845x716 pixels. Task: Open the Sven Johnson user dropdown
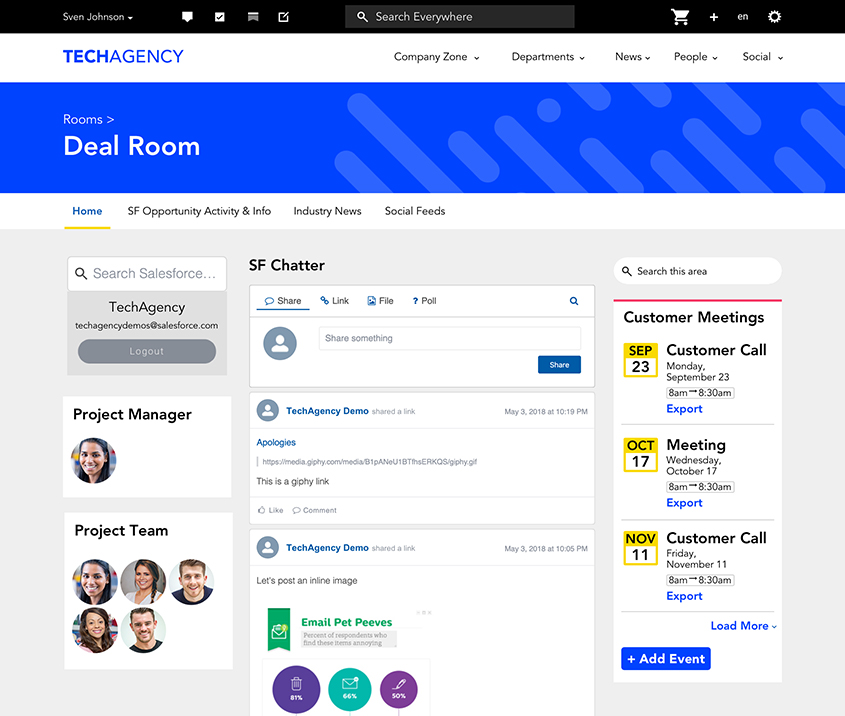(x=98, y=17)
